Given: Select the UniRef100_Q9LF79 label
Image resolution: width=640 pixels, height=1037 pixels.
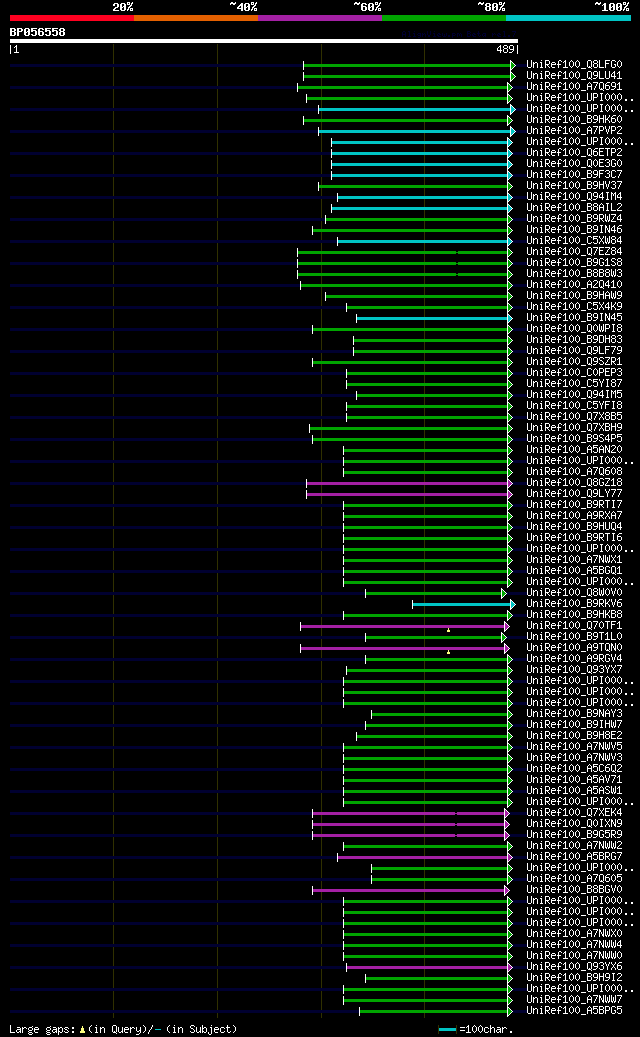Looking at the screenshot, I should point(574,351).
